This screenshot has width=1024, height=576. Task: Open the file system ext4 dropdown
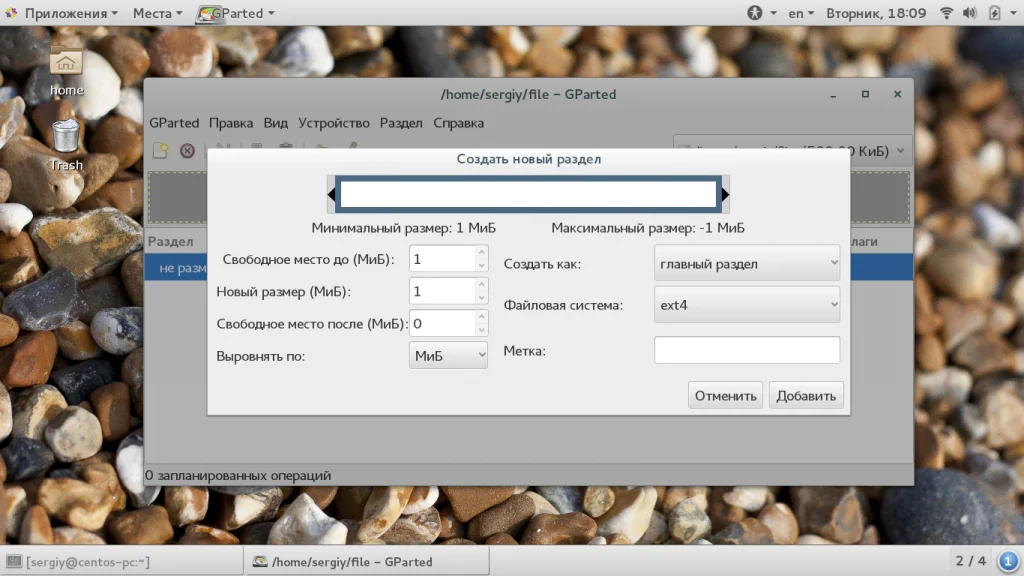click(x=746, y=304)
